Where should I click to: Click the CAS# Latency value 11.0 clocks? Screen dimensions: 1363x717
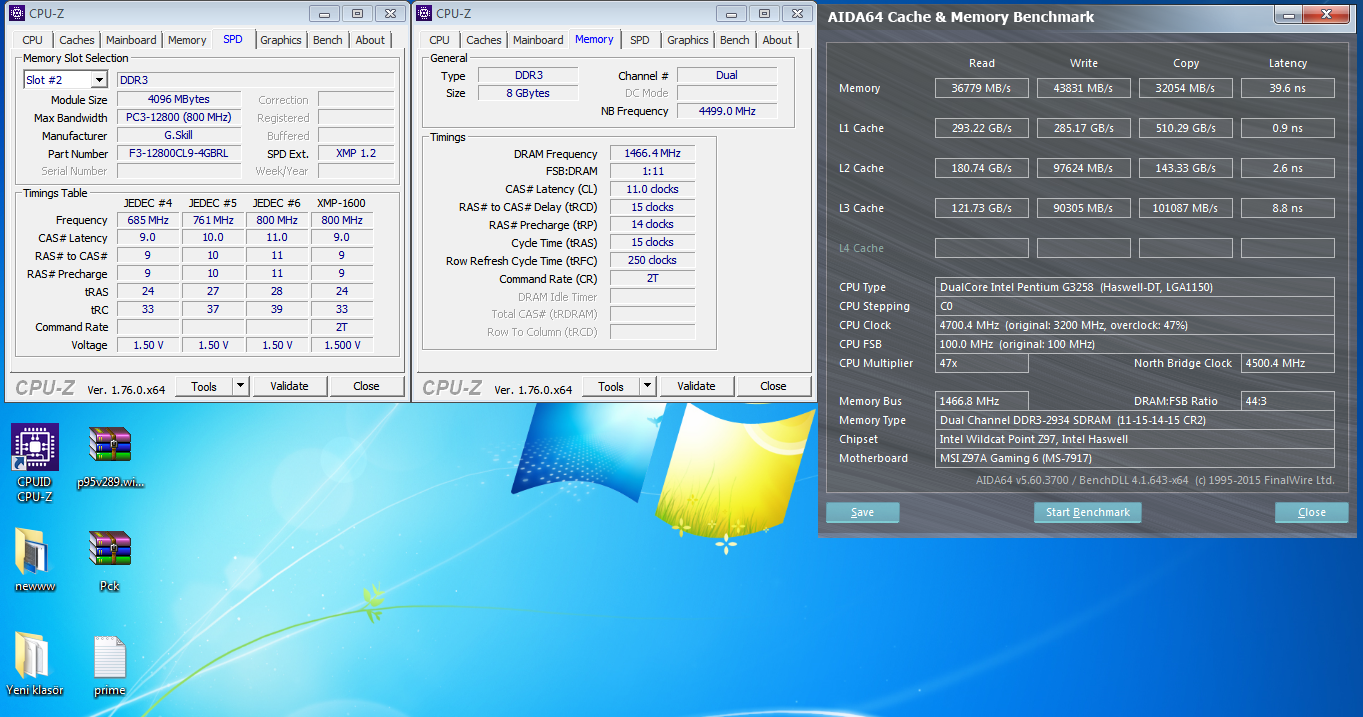point(652,189)
